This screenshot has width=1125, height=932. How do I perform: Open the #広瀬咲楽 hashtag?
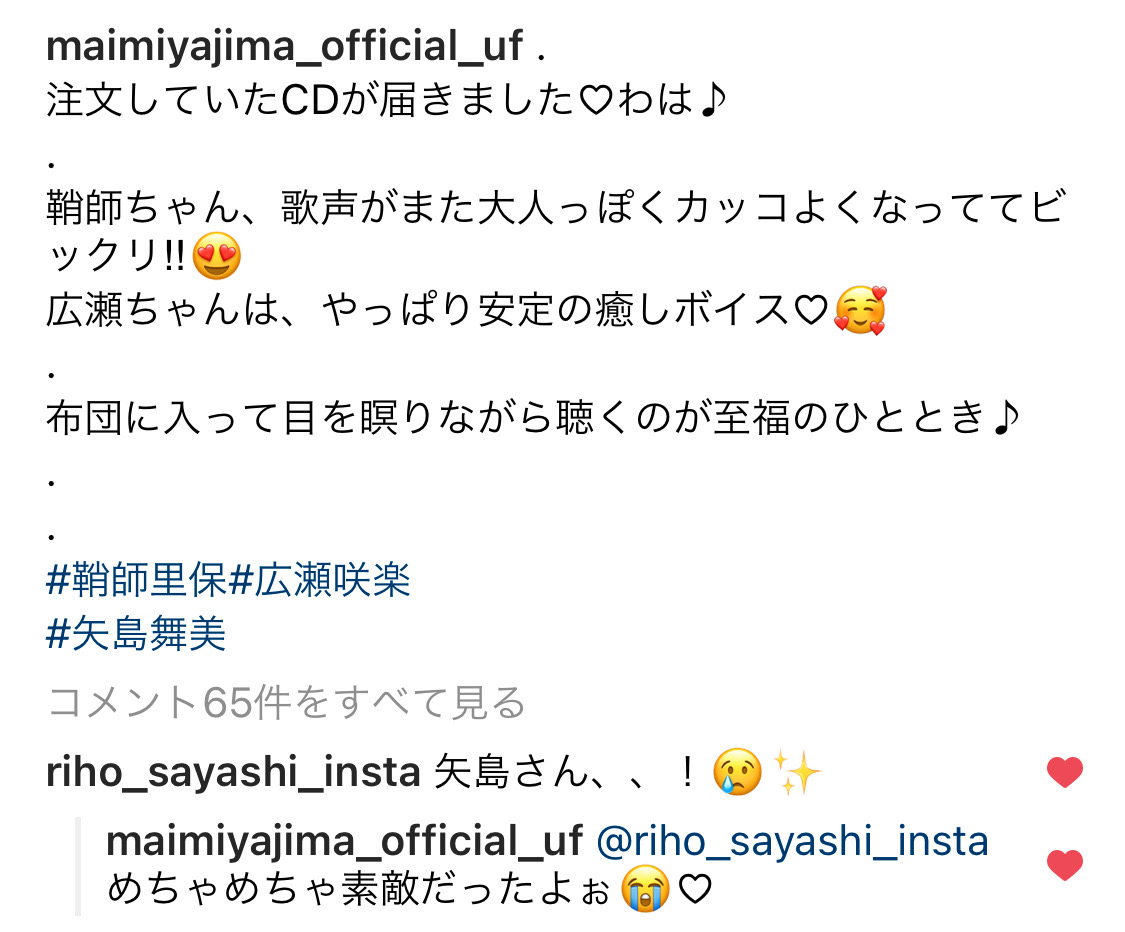point(320,580)
